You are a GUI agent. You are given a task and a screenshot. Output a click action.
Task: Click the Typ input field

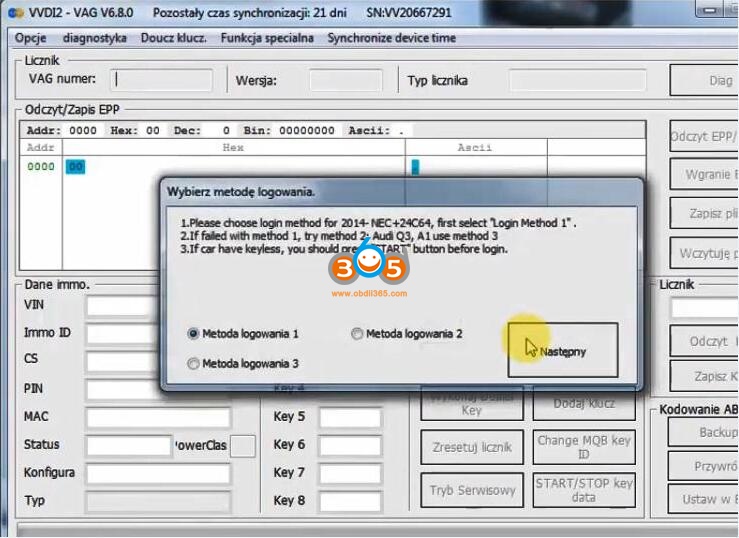point(158,502)
